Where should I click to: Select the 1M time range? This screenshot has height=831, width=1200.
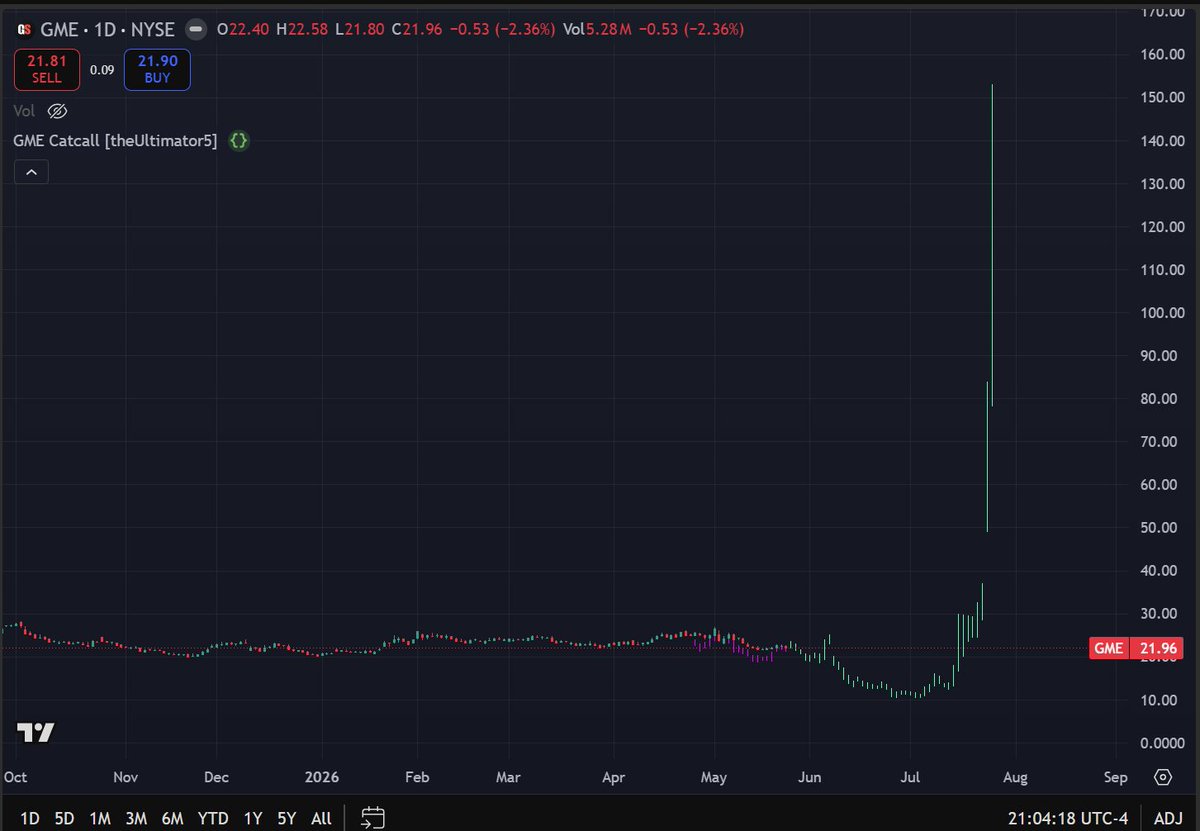point(100,818)
